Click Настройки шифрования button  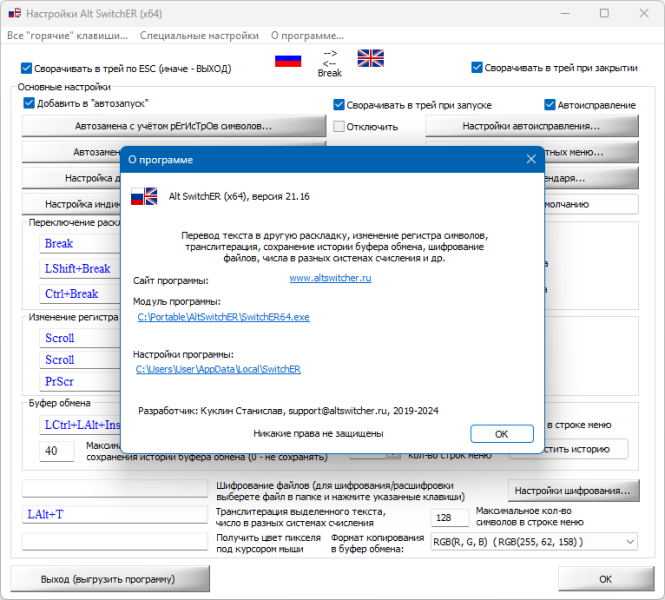(573, 491)
